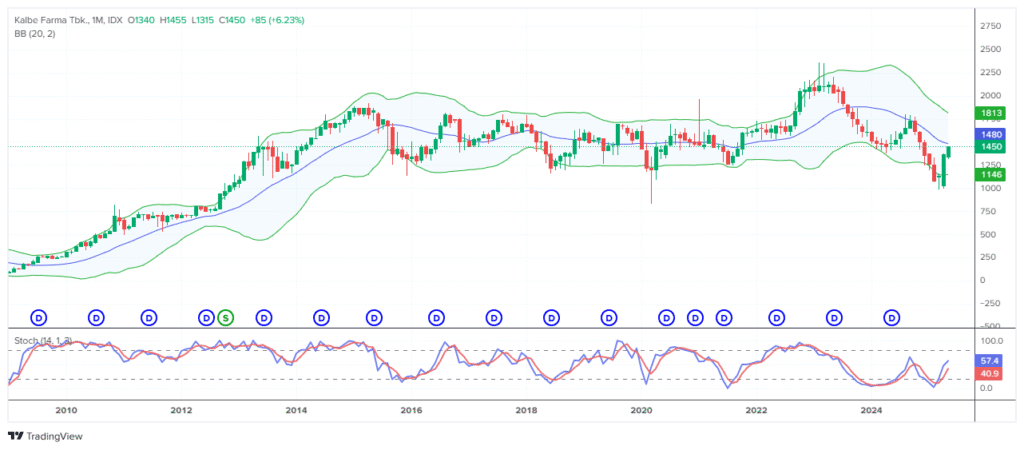Open the mid-2023 dividend D marker

(835, 317)
